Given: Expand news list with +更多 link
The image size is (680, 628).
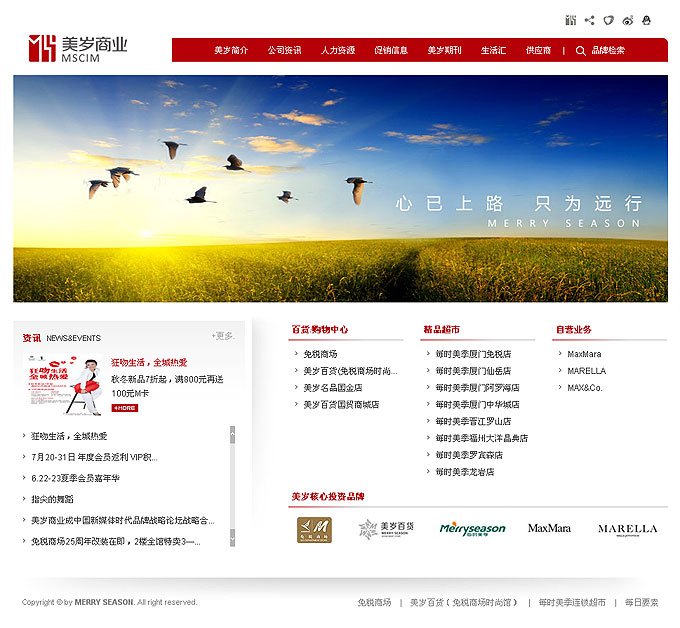Looking at the screenshot, I should tap(222, 336).
